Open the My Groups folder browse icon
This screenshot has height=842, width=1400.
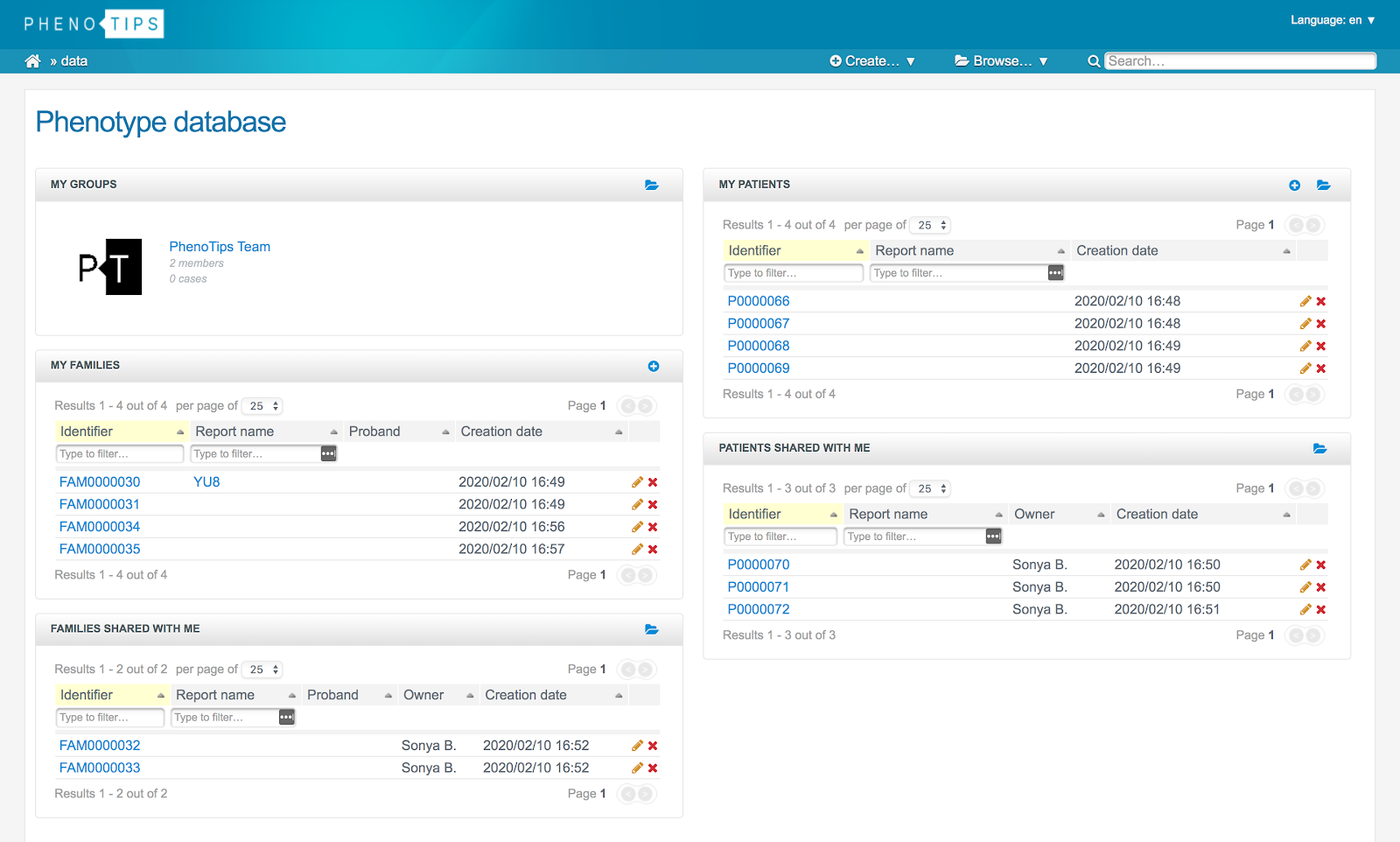point(652,185)
